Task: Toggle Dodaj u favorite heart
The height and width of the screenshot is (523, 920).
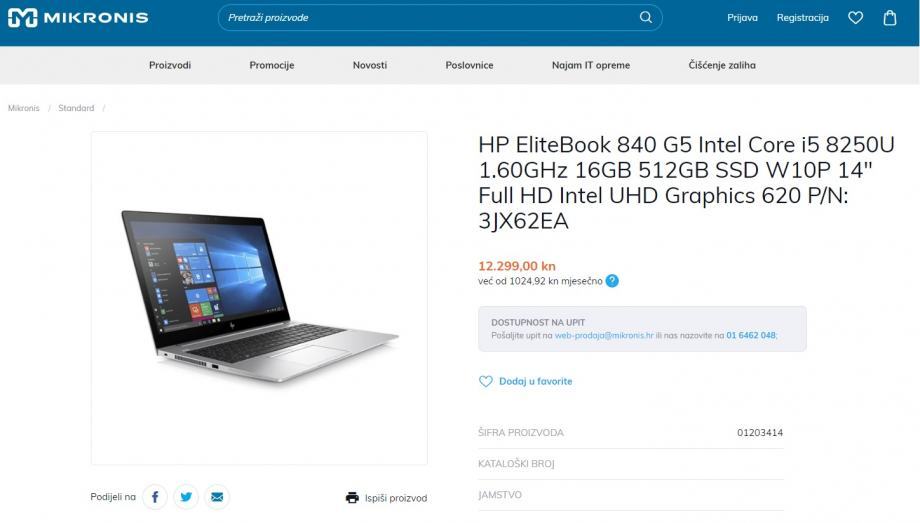Action: 486,382
